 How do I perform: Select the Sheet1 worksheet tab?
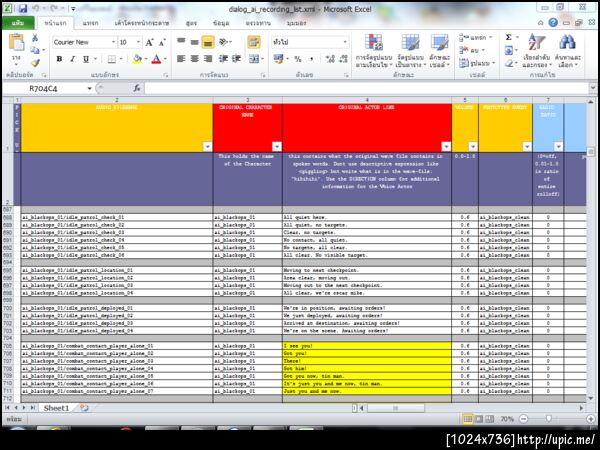pyautogui.click(x=56, y=408)
